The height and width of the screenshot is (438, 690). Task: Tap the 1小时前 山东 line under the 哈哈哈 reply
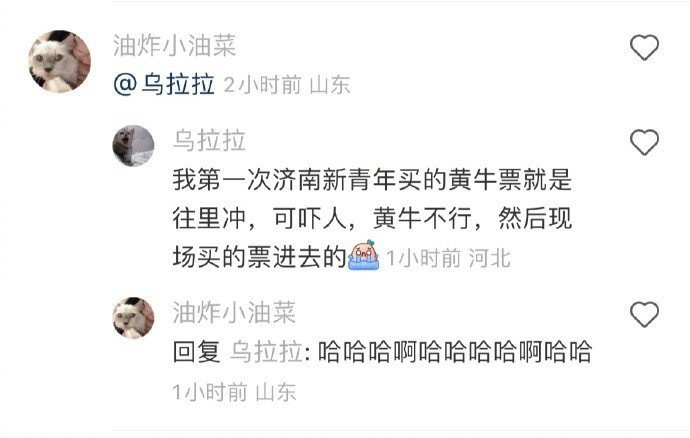[x=234, y=392]
